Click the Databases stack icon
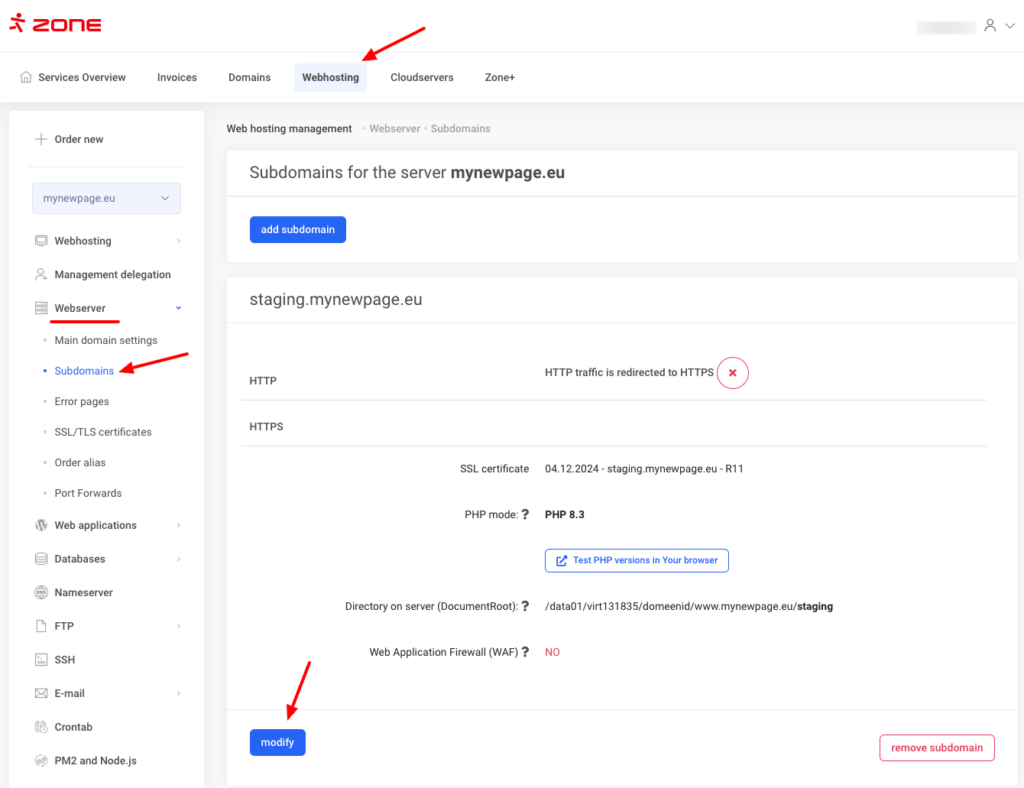Viewport: 1024px width, 788px height. 41,559
